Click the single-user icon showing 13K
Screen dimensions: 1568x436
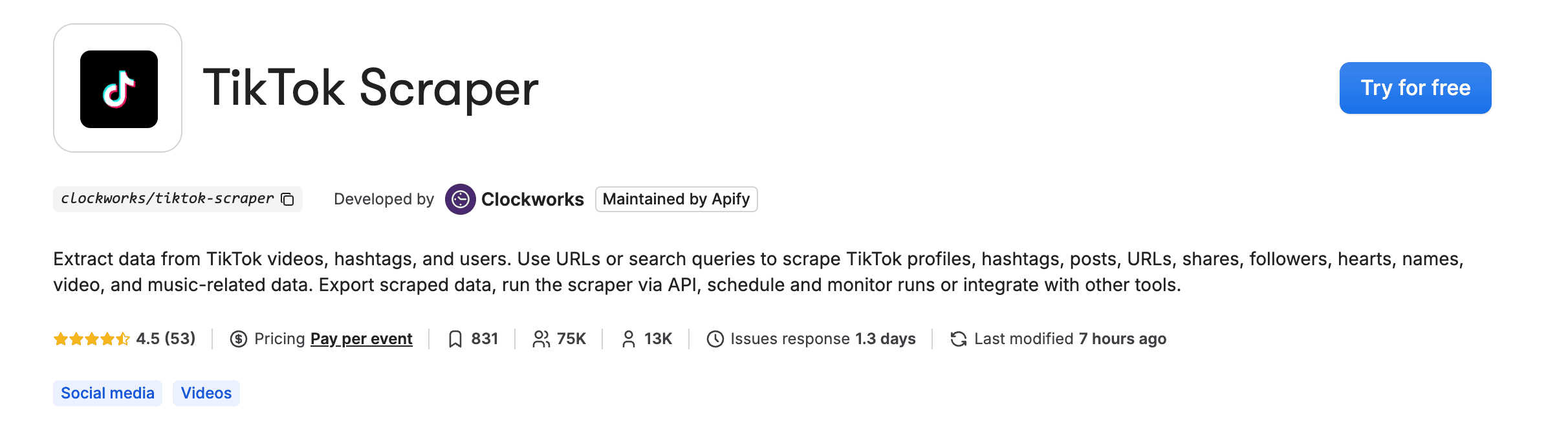click(627, 338)
